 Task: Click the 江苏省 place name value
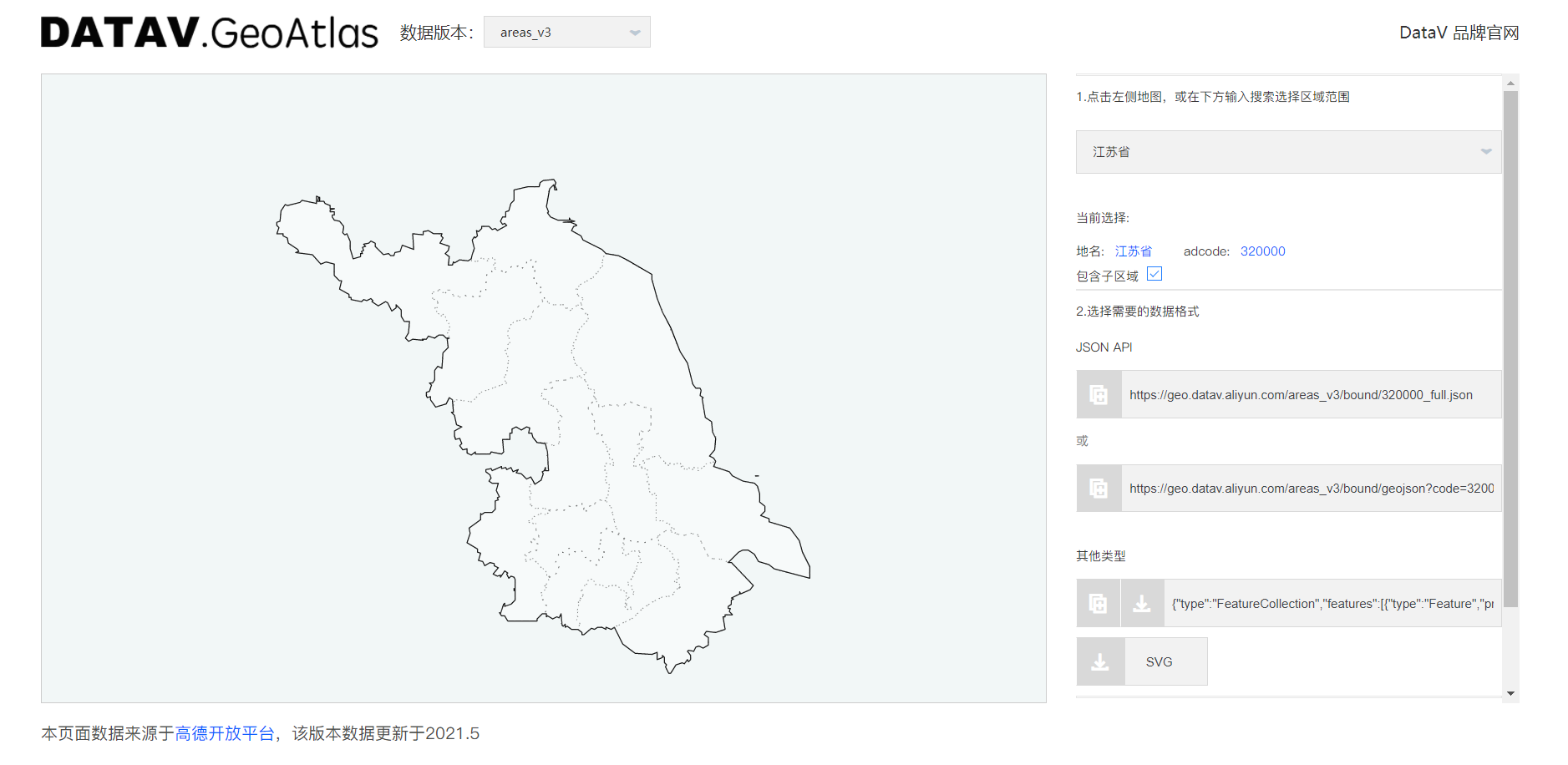[1133, 251]
